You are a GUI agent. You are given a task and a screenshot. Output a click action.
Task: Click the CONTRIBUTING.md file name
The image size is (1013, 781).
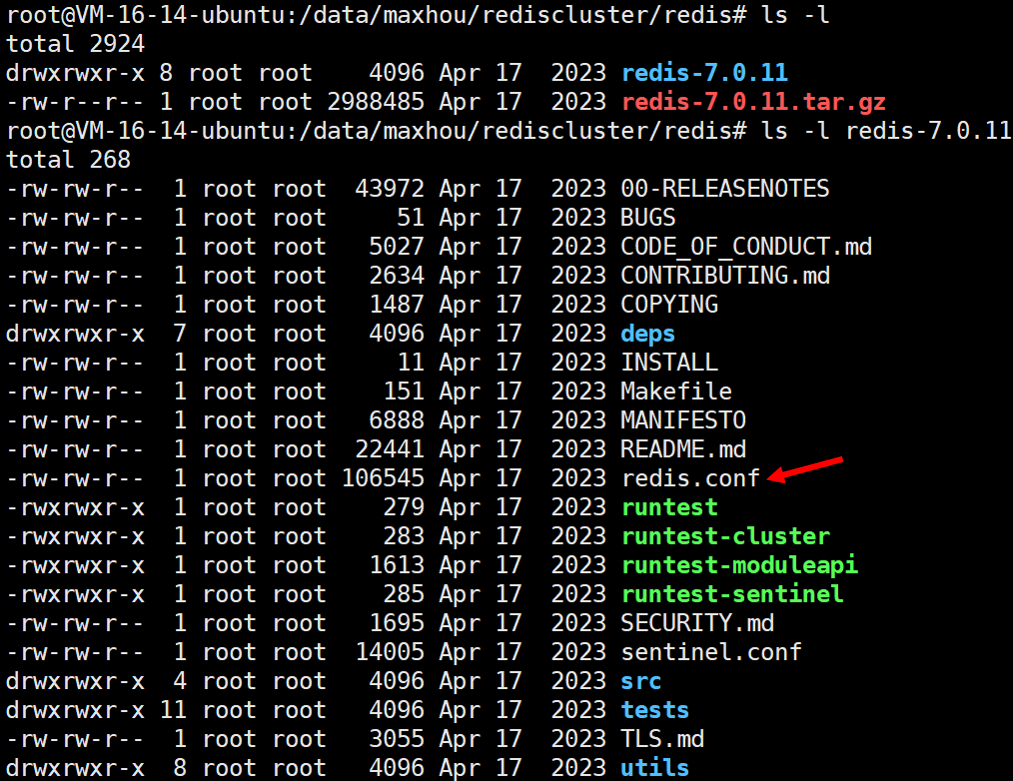coord(725,276)
